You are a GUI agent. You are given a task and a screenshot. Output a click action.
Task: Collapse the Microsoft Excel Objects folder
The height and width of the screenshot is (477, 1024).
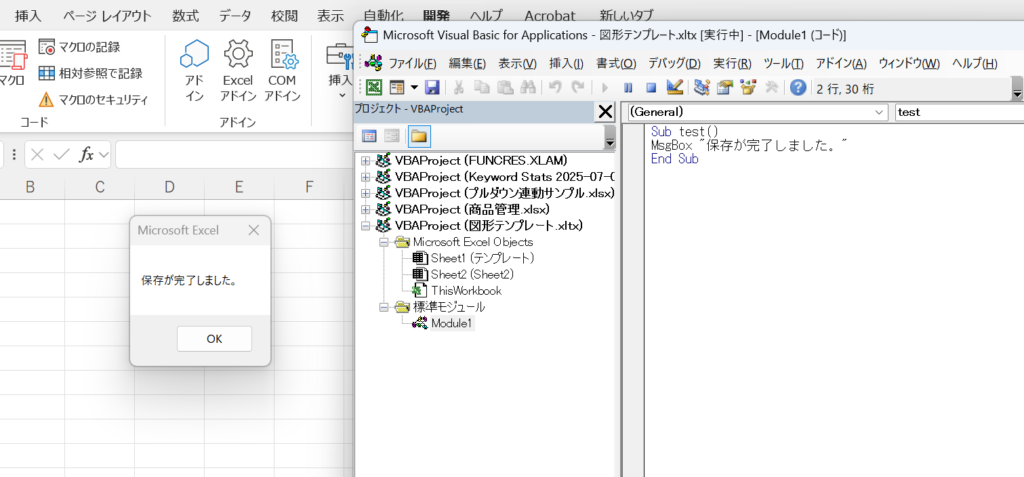(x=383, y=242)
